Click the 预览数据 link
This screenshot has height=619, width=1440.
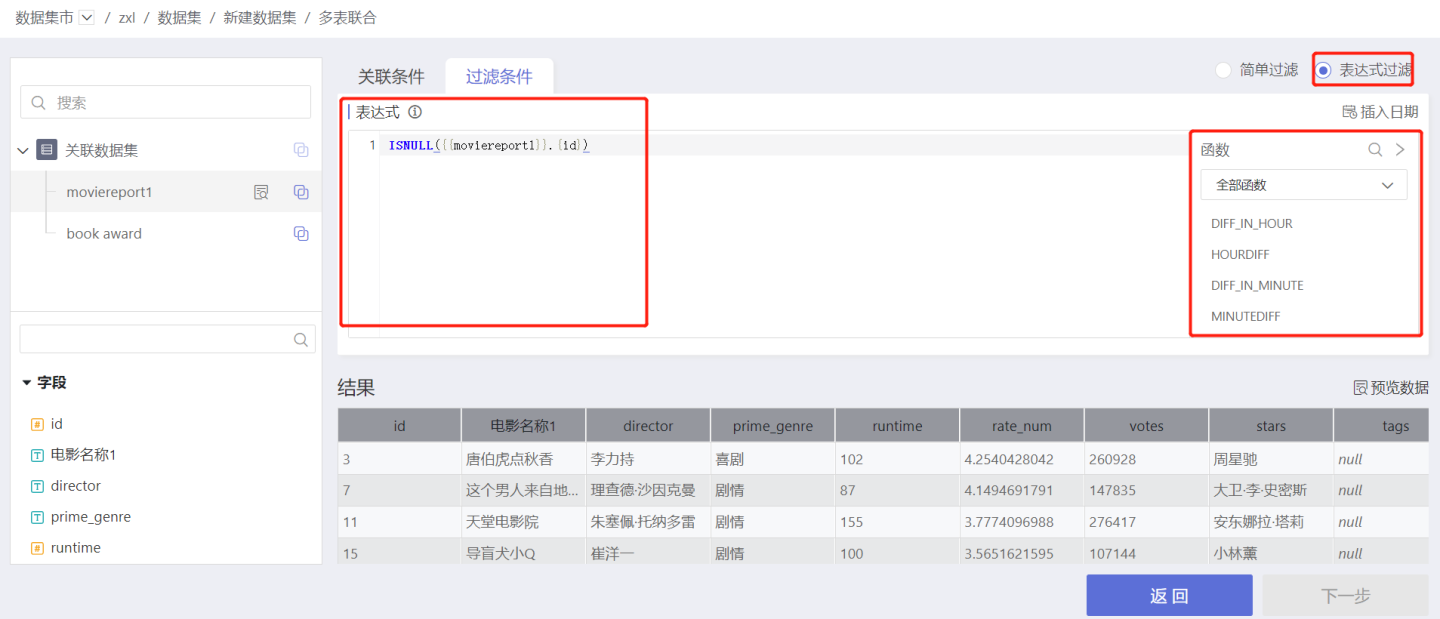click(x=1390, y=388)
